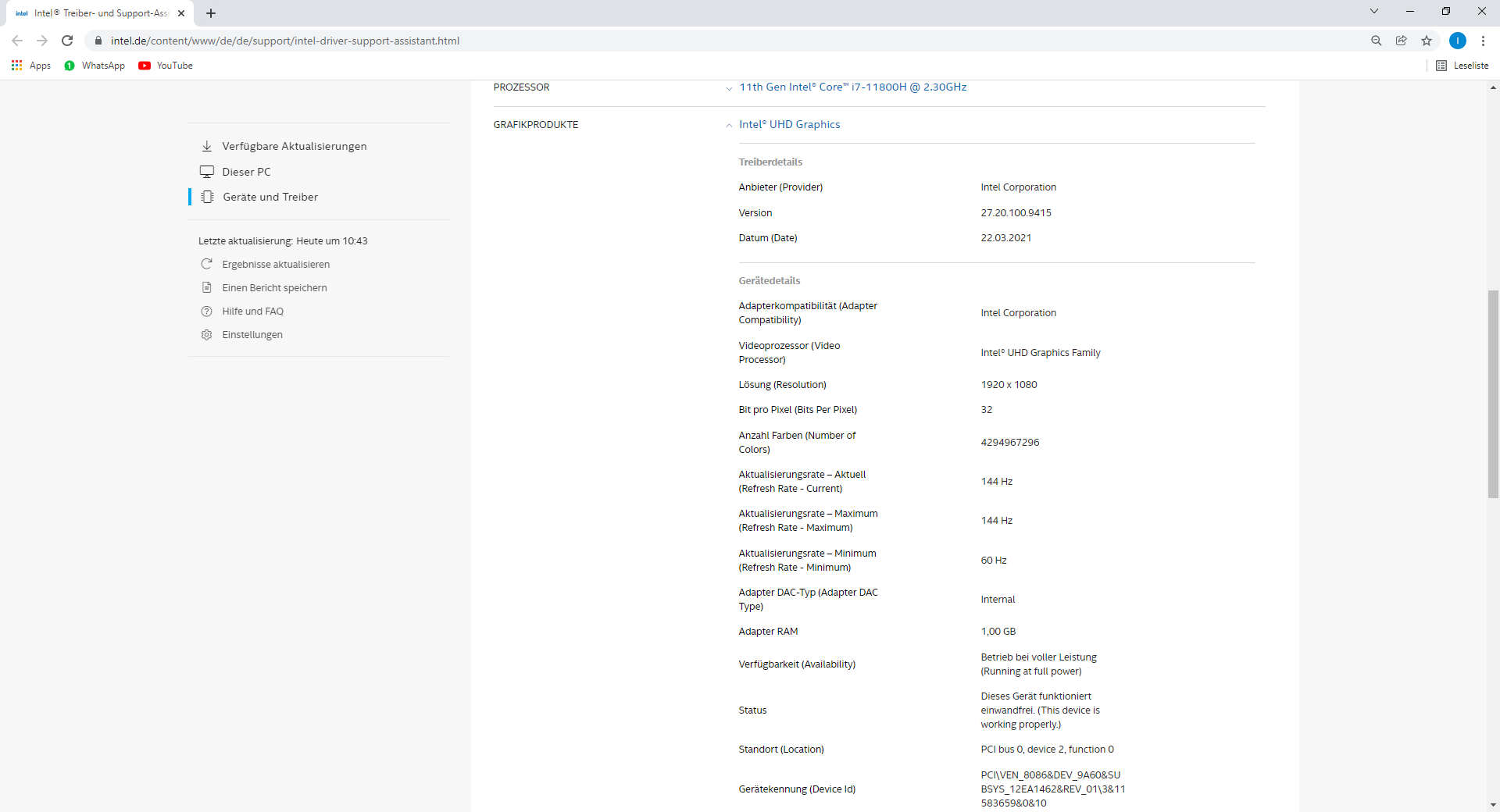Viewport: 1500px width, 812px height.
Task: Click the minimum refresh rate 60 Hz
Action: tap(993, 560)
